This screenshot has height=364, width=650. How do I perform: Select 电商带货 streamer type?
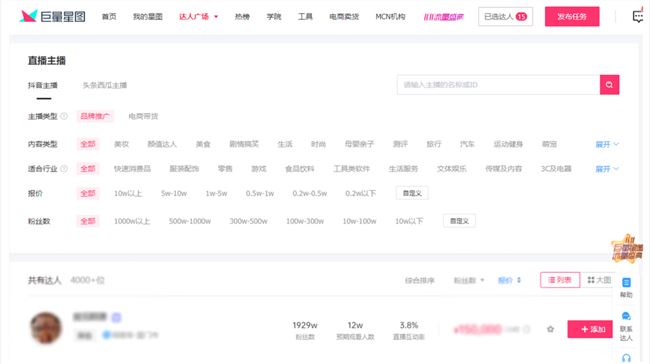pos(143,116)
